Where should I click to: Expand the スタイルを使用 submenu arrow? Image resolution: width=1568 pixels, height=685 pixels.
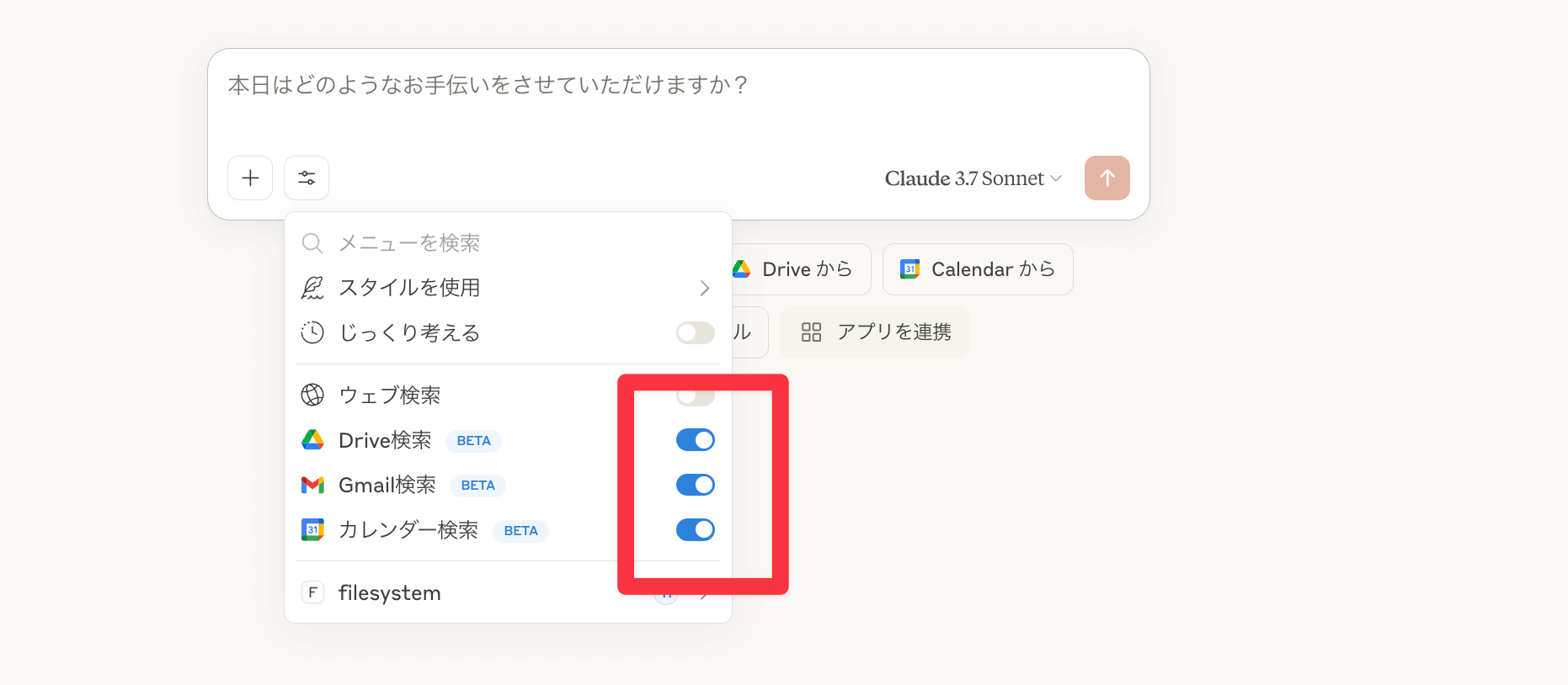pyautogui.click(x=704, y=288)
